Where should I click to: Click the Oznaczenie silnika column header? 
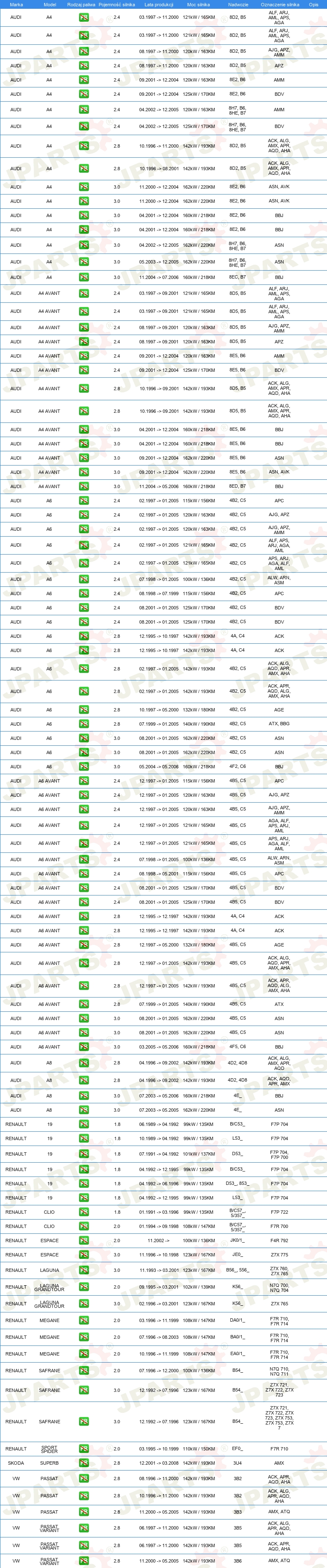(279, 4)
